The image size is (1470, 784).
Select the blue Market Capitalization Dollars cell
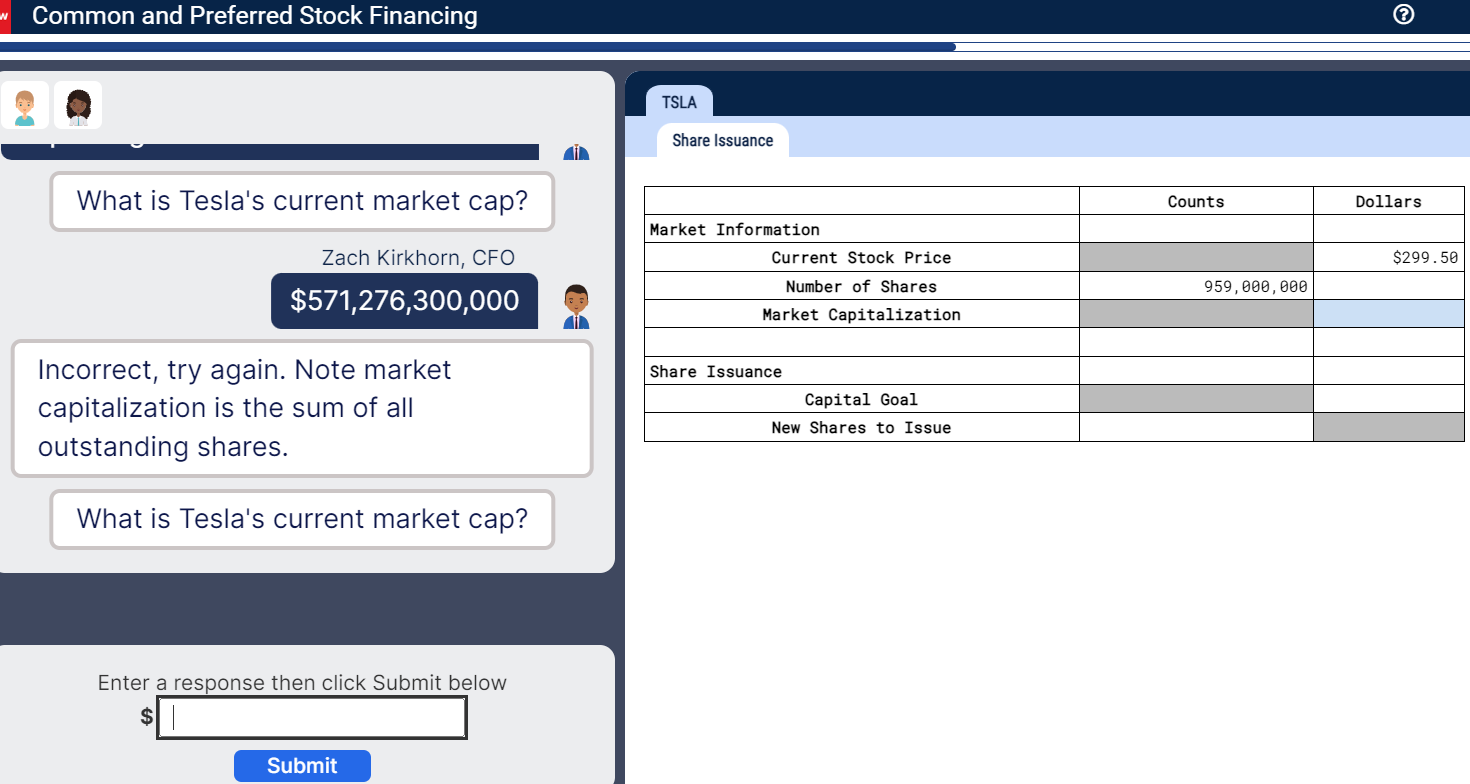click(1388, 314)
